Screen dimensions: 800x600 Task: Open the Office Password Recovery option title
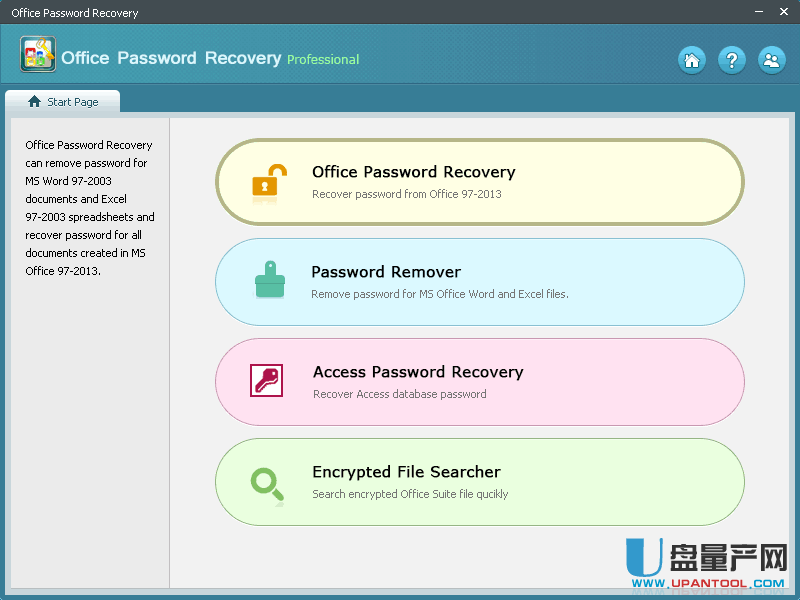click(x=413, y=172)
